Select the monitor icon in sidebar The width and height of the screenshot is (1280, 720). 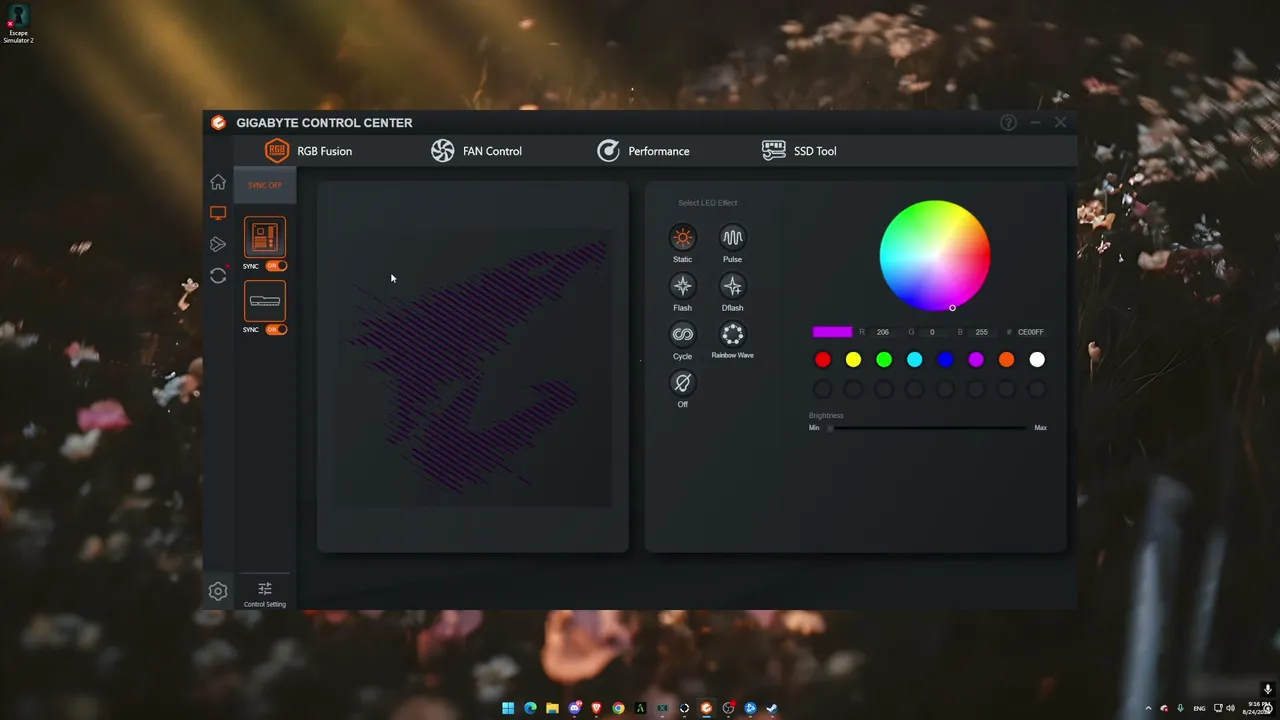[x=218, y=213]
